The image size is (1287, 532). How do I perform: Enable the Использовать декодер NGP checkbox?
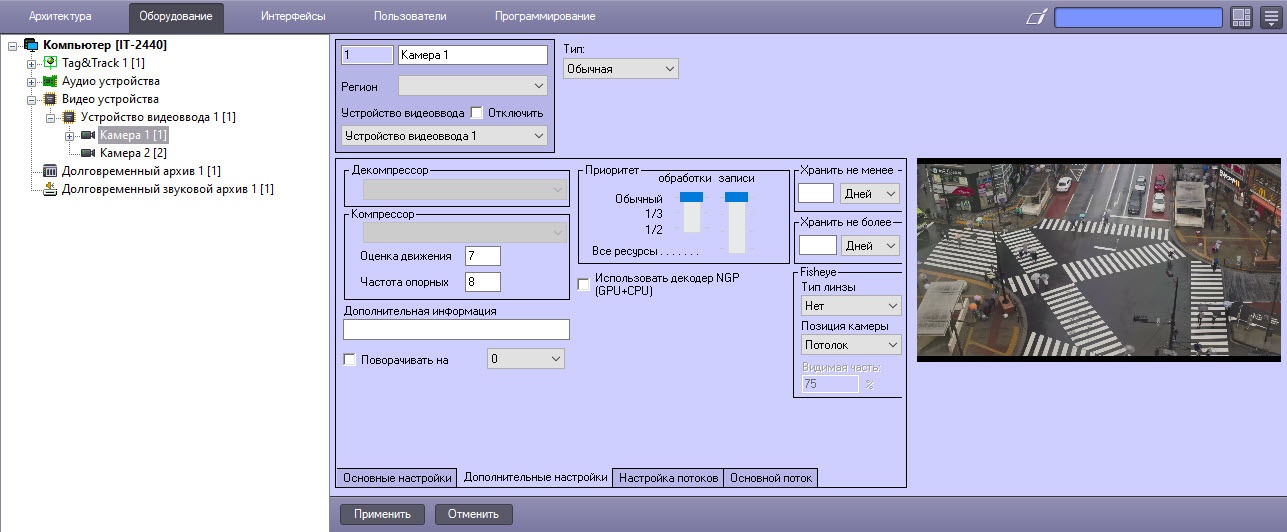[x=584, y=285]
